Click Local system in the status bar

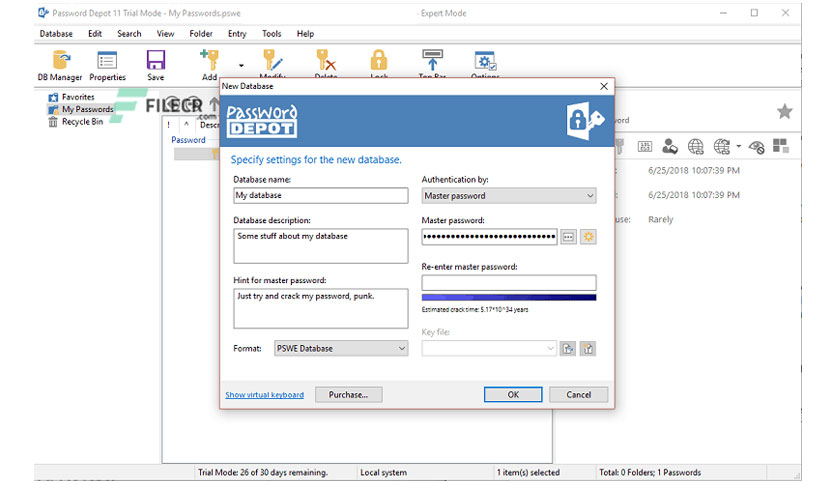click(383, 472)
